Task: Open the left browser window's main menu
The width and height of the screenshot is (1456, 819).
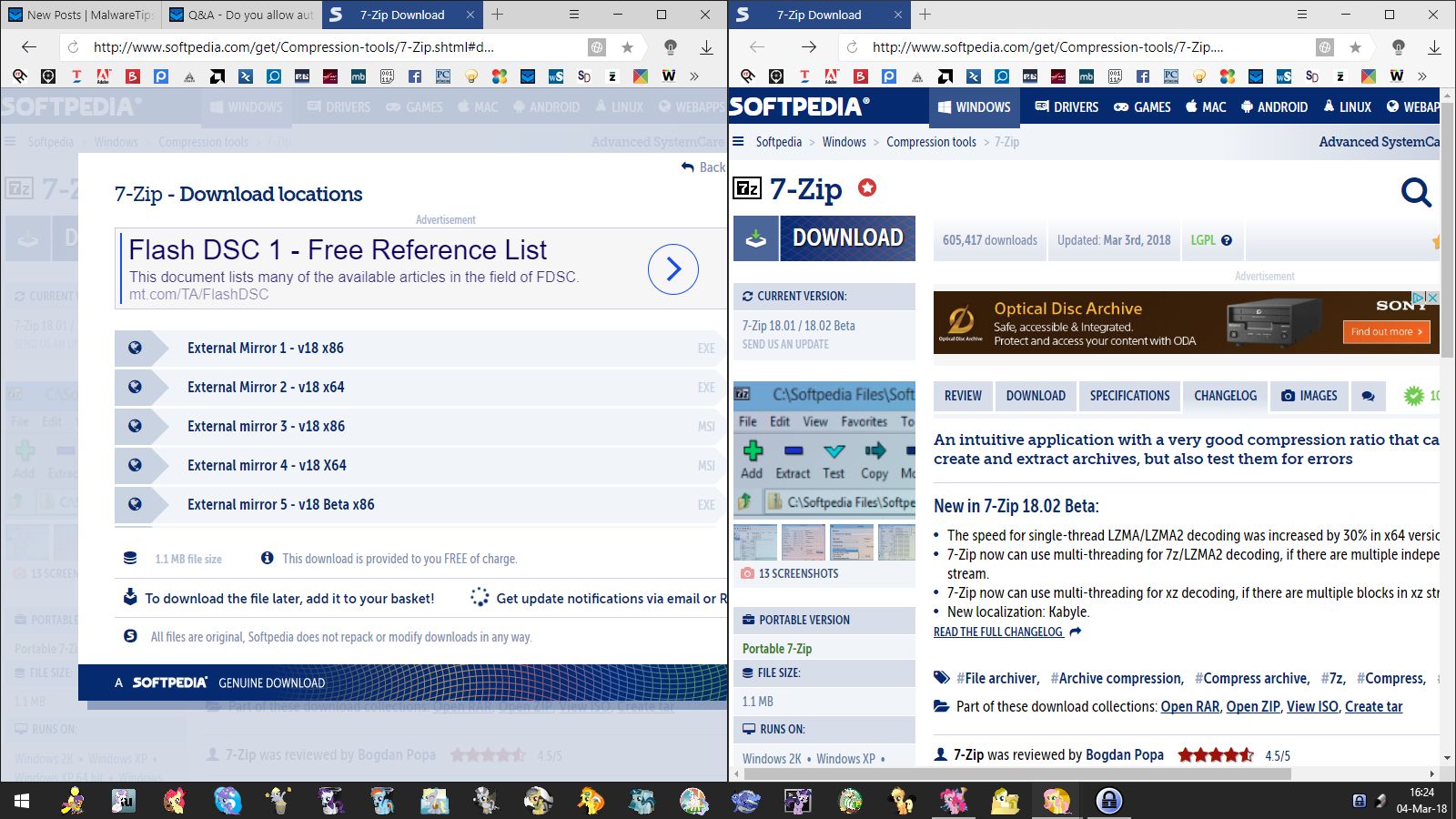Action: pos(574,15)
